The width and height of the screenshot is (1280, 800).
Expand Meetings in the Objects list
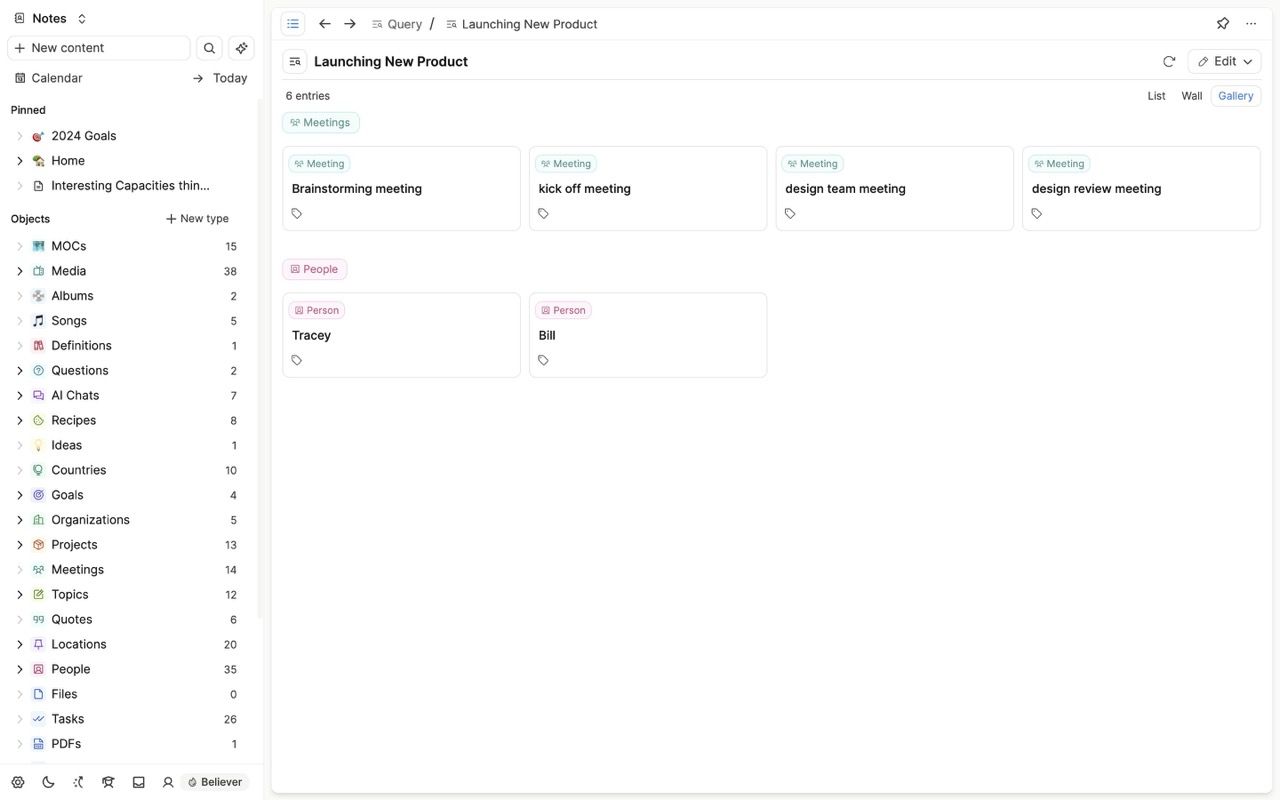[x=19, y=569]
